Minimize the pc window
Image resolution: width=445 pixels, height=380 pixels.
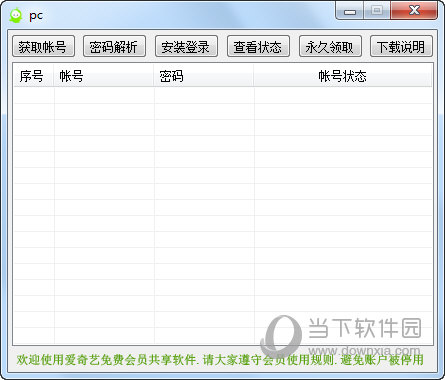350,11
